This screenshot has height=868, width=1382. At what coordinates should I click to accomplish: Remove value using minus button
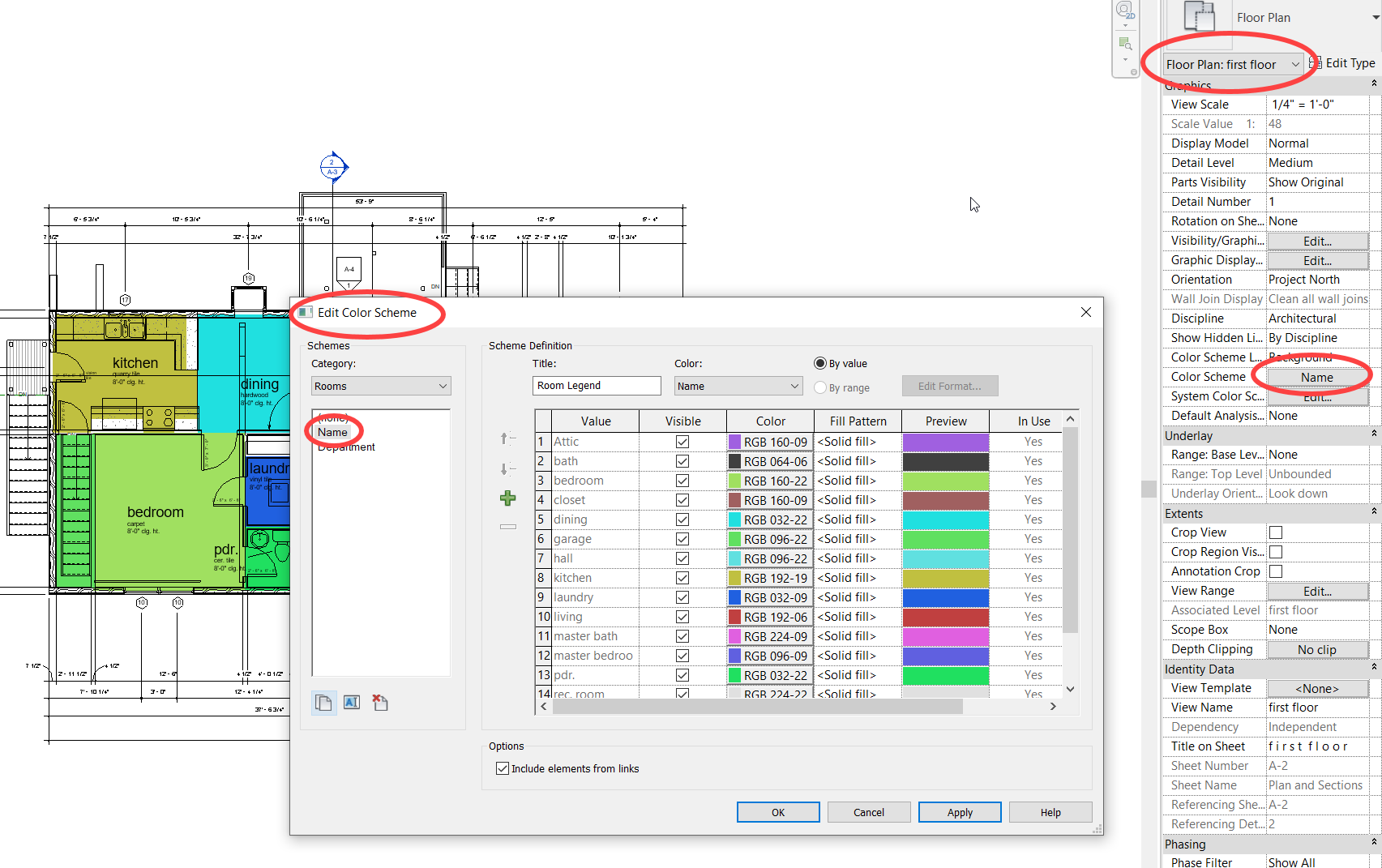pos(507,526)
